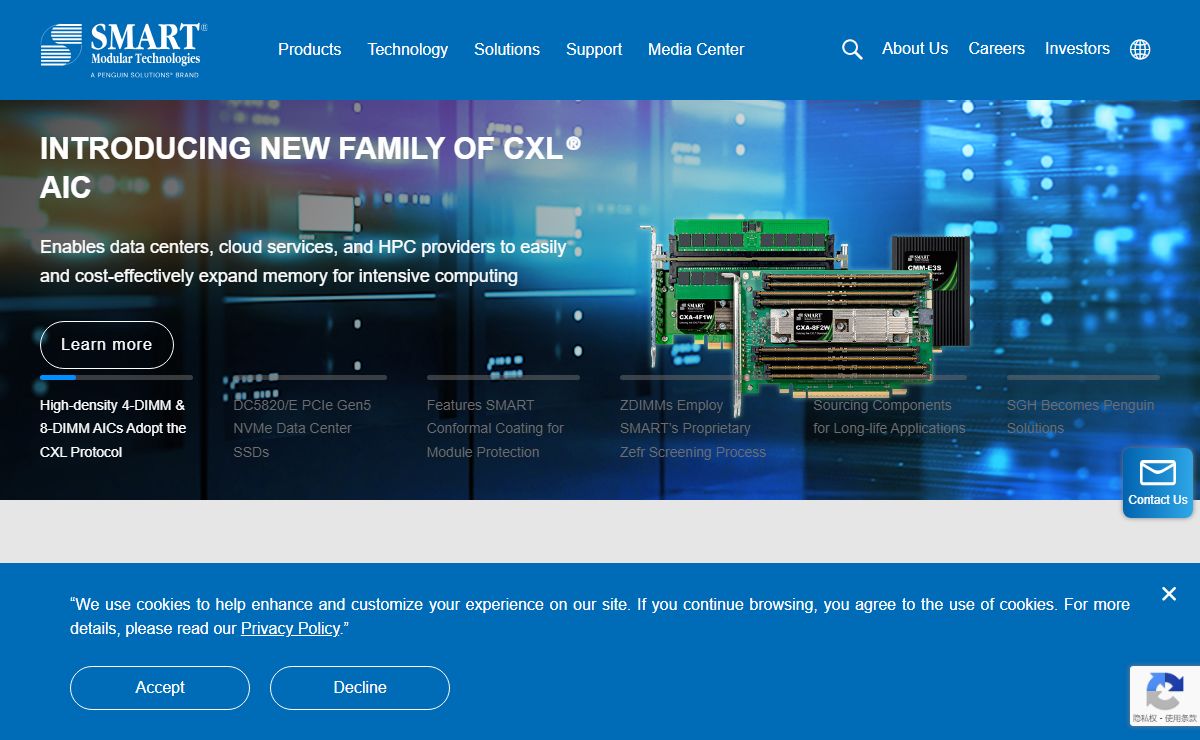Open the Technology menu
This screenshot has height=740, width=1200.
407,49
